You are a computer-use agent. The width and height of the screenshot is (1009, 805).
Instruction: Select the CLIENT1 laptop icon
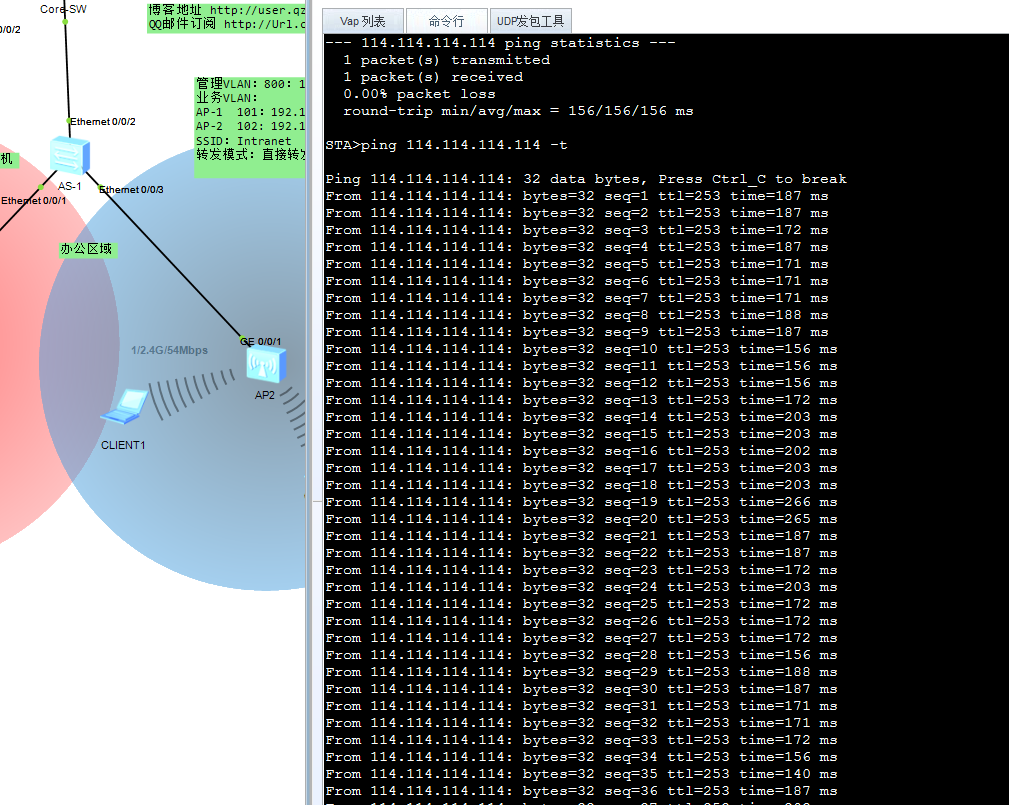[125, 407]
